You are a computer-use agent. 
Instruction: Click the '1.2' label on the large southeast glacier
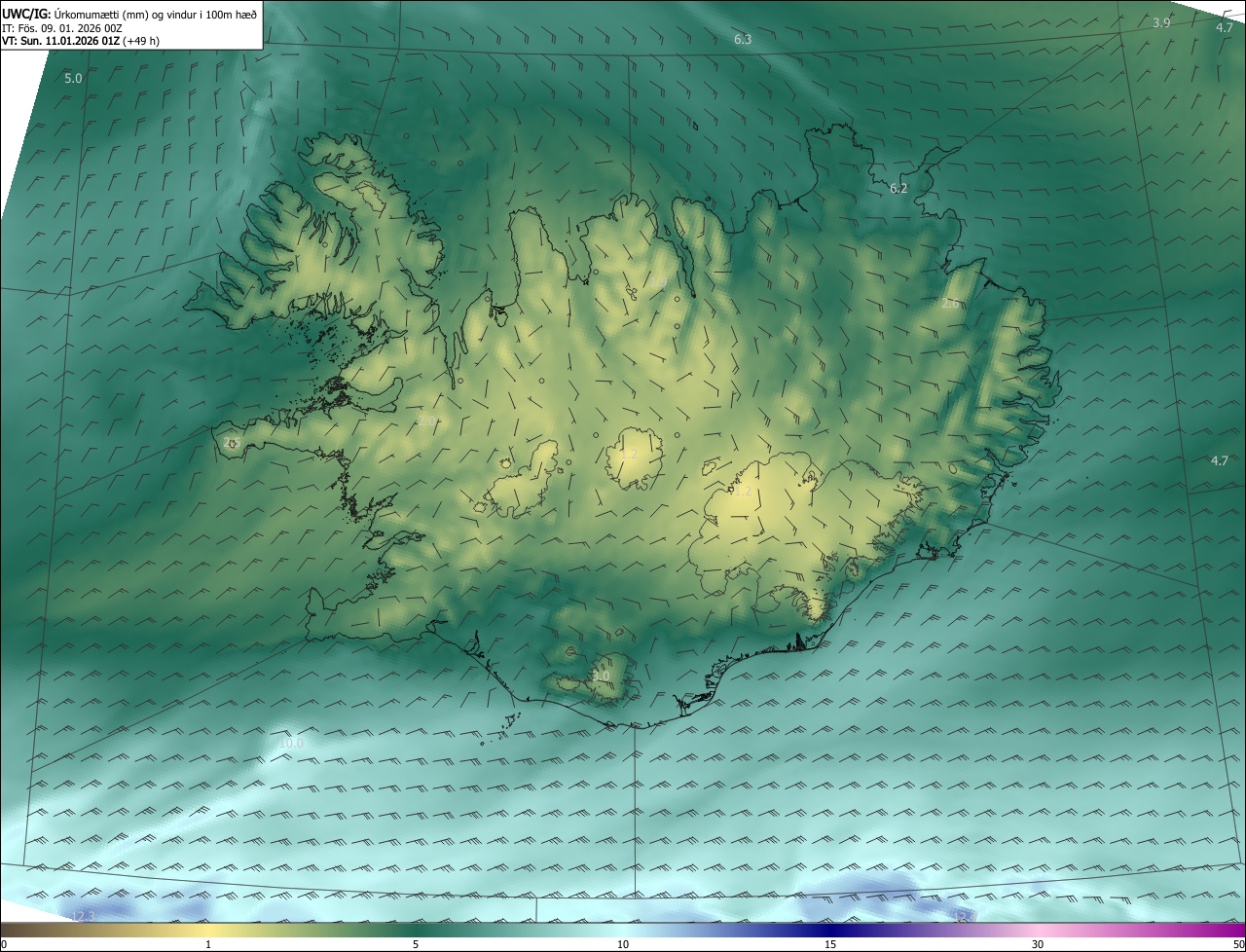coord(743,493)
